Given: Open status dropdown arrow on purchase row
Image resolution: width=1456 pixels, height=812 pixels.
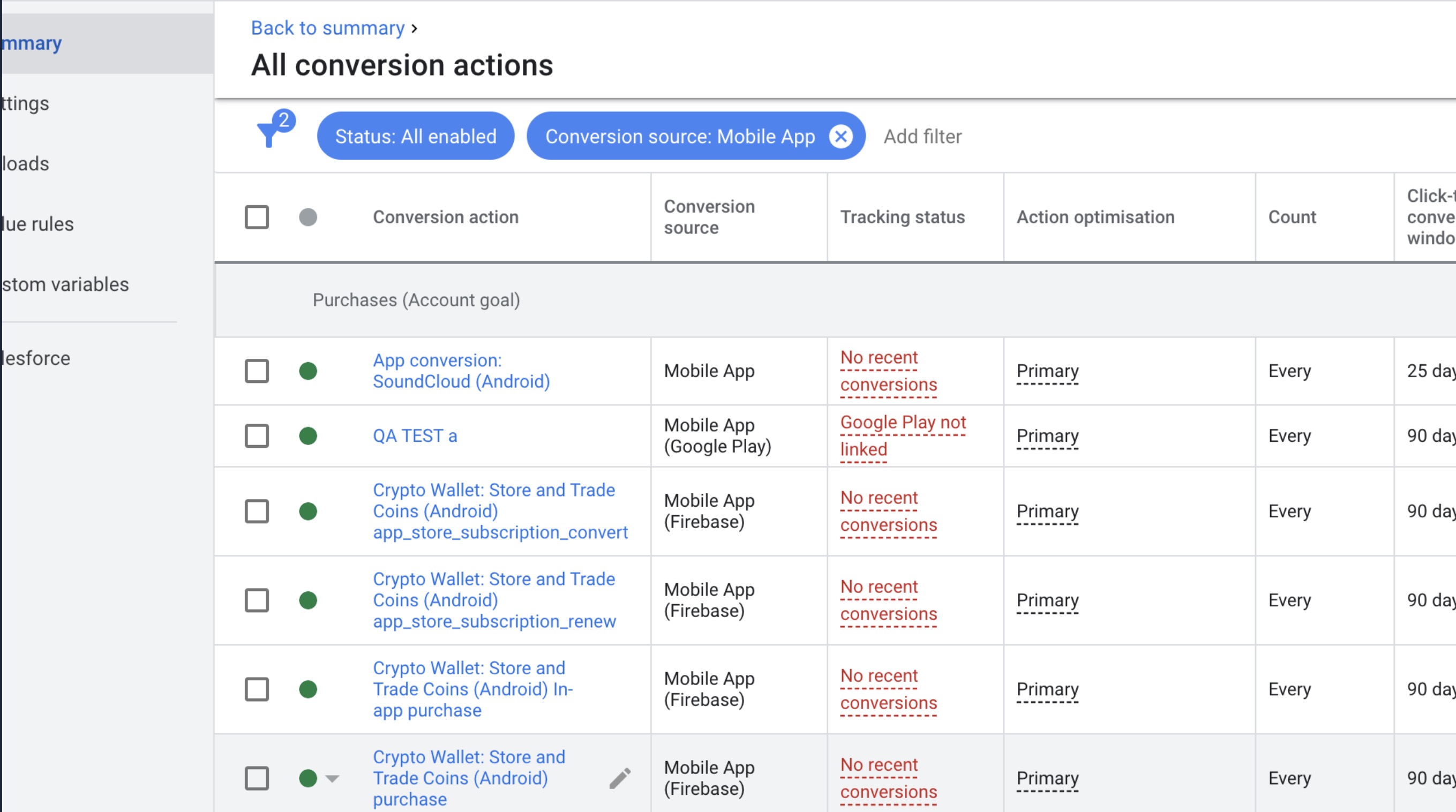Looking at the screenshot, I should point(332,779).
